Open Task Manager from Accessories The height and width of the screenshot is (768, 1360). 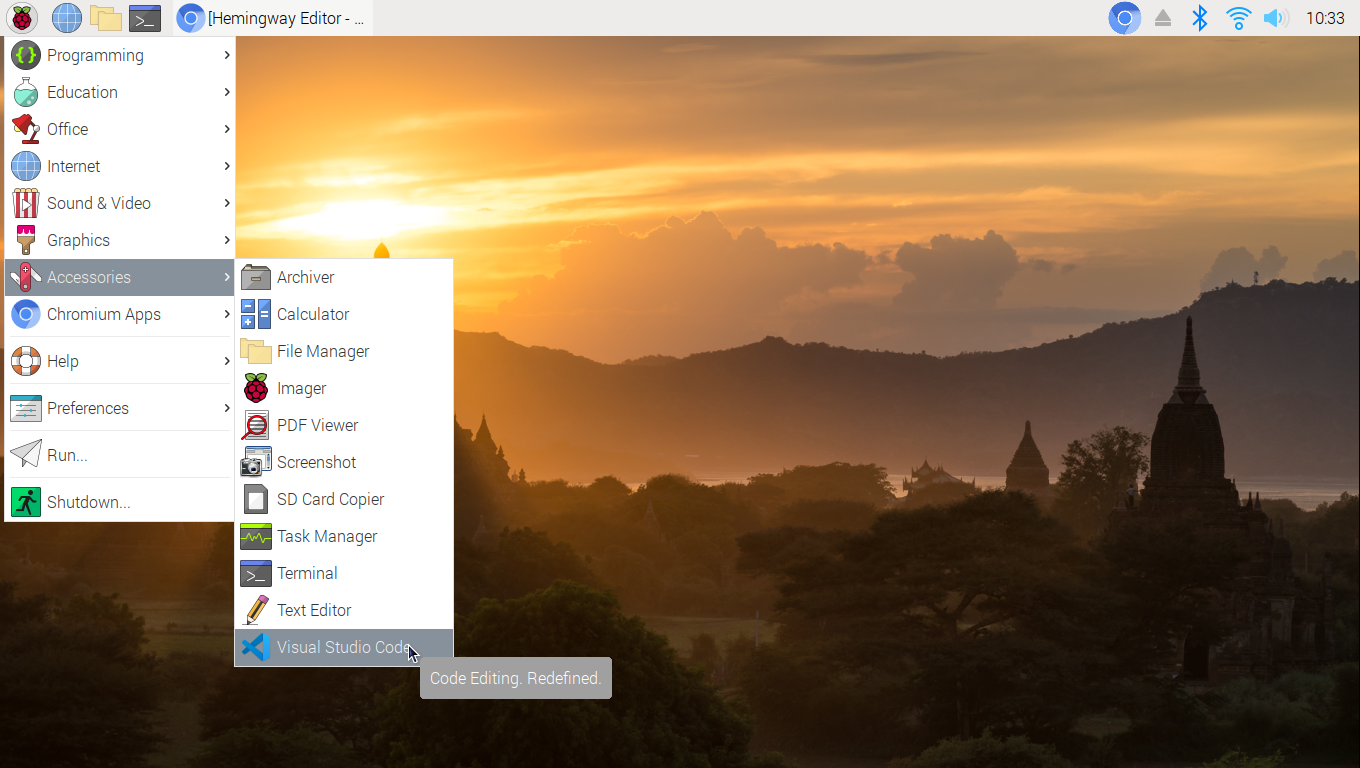click(327, 536)
